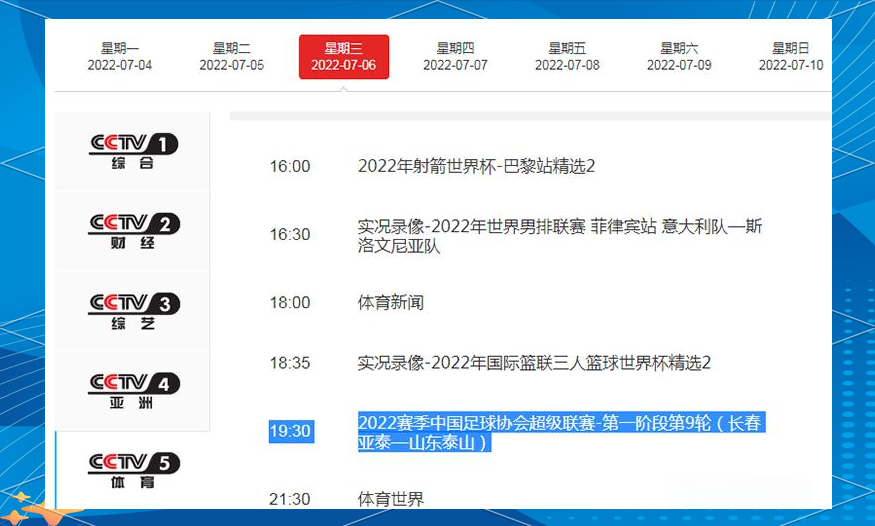Click the 体育新闻 program entry
Screen dimensions: 875x526
[x=391, y=303]
